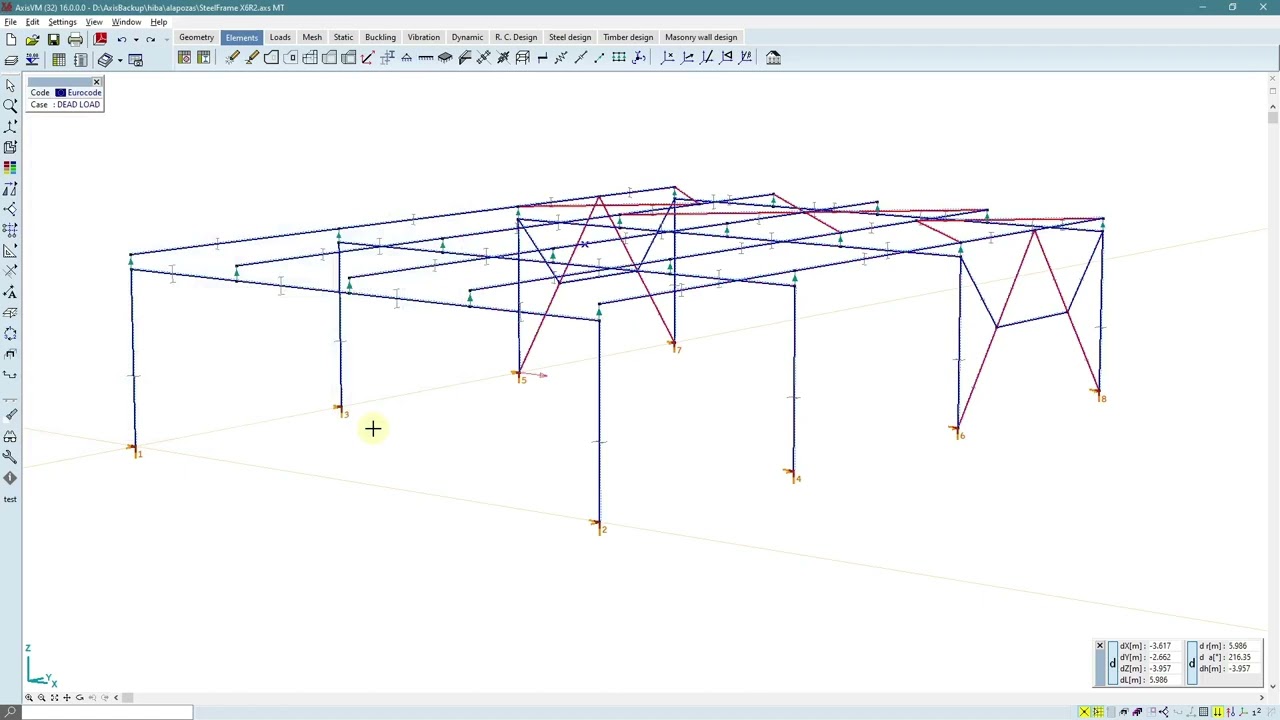Switch to the Masonry design tab
Screen dimensions: 1280x720
click(701, 37)
